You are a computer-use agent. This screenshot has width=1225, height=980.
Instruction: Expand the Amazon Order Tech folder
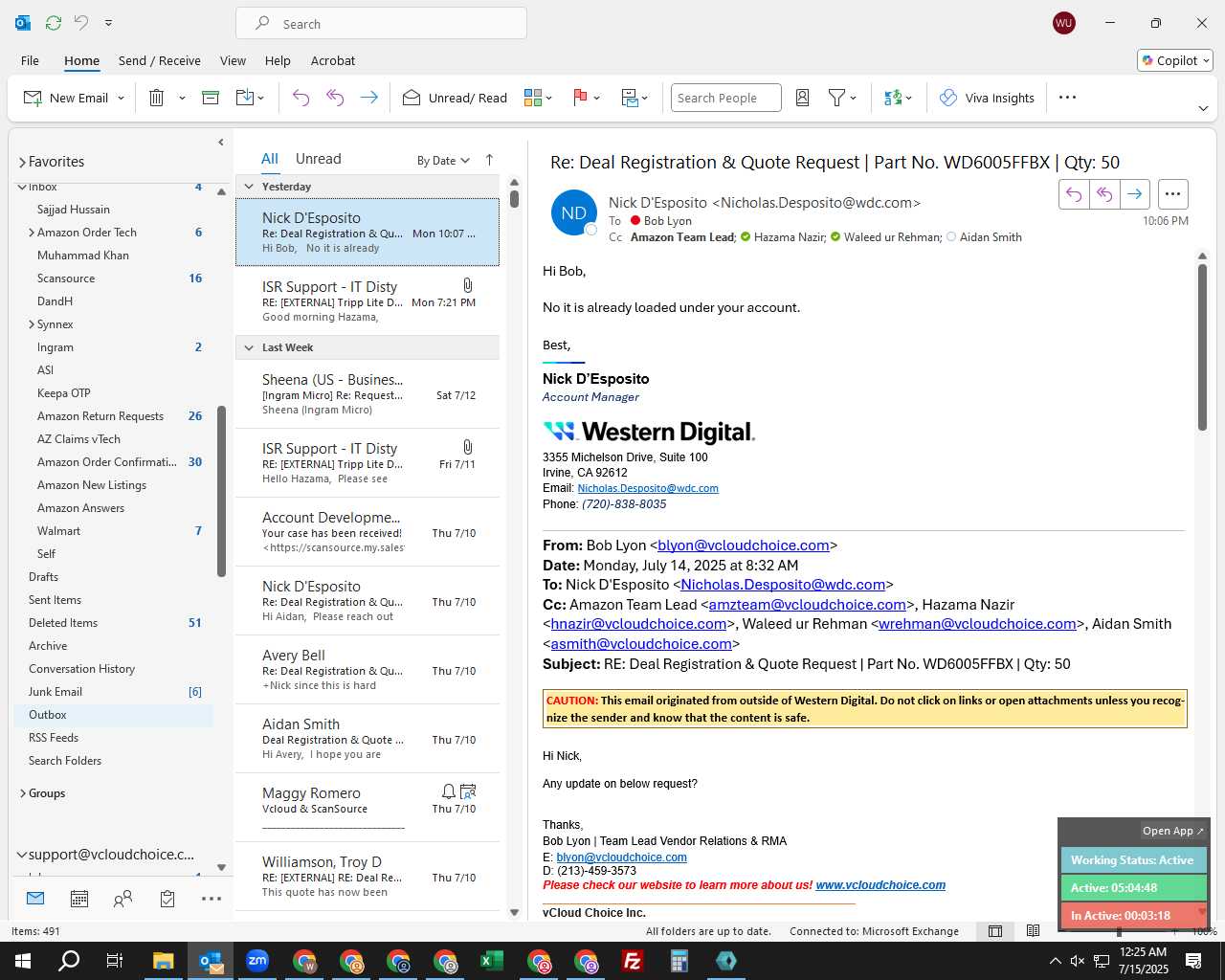tap(32, 233)
